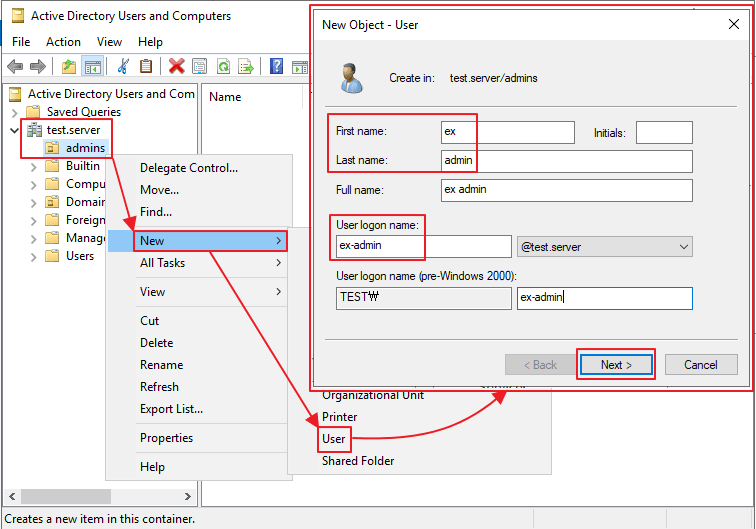Screen dimensions: 756x529
Task: Click the Initials input field
Action: (x=664, y=133)
